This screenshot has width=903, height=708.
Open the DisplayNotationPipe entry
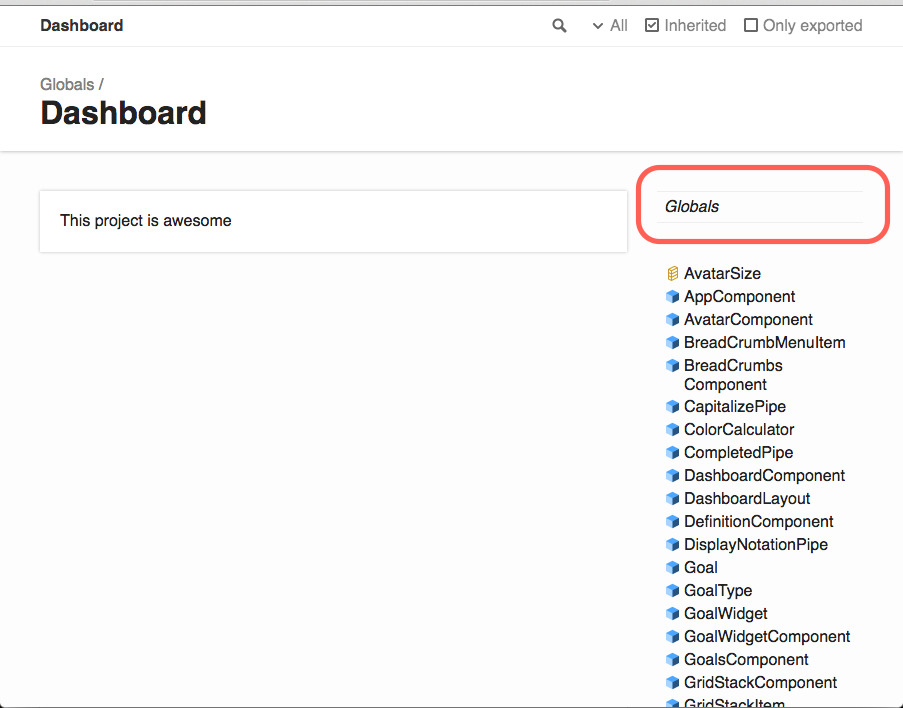tap(756, 545)
